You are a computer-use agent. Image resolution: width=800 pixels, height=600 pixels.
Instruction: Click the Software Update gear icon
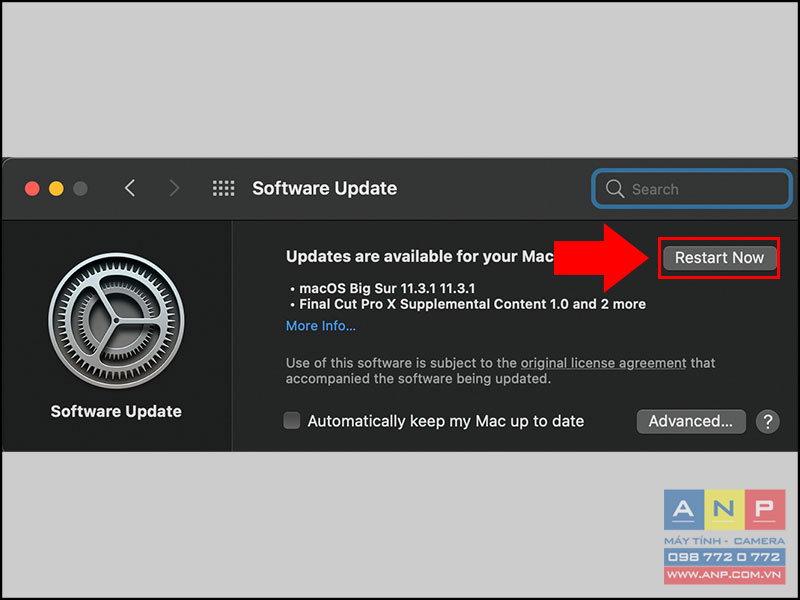(x=116, y=320)
